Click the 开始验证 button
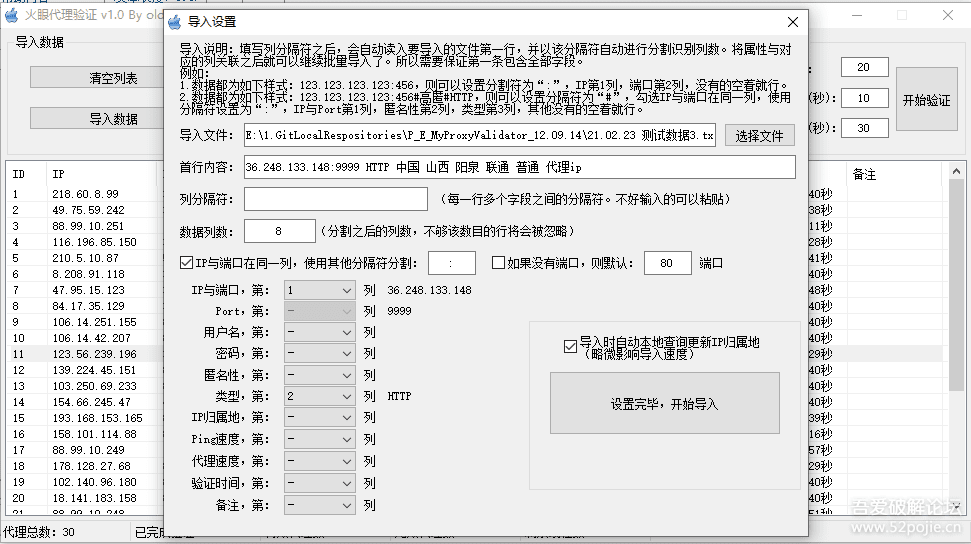Image resolution: width=971 pixels, height=544 pixels. [926, 100]
